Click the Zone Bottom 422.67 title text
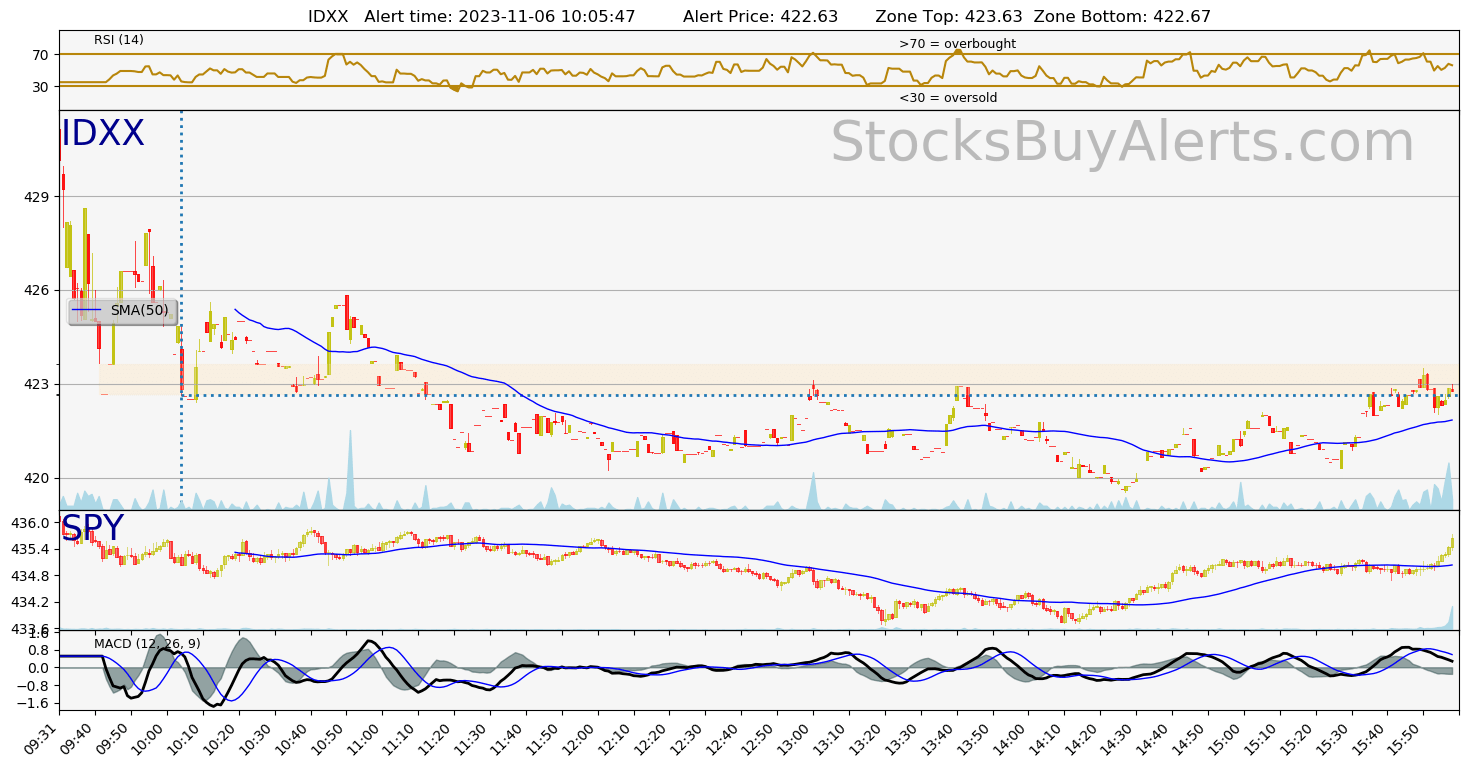This screenshot has width=1474, height=768. (1122, 16)
